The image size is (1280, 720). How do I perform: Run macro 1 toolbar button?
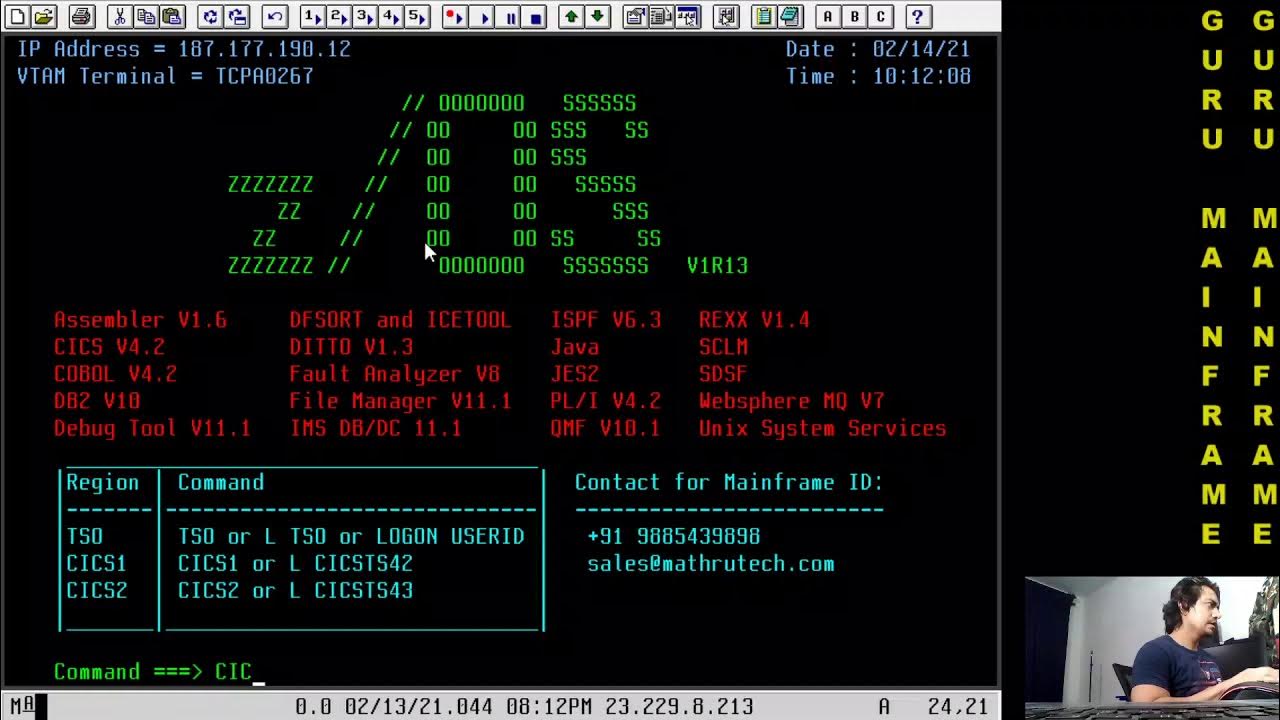point(312,16)
